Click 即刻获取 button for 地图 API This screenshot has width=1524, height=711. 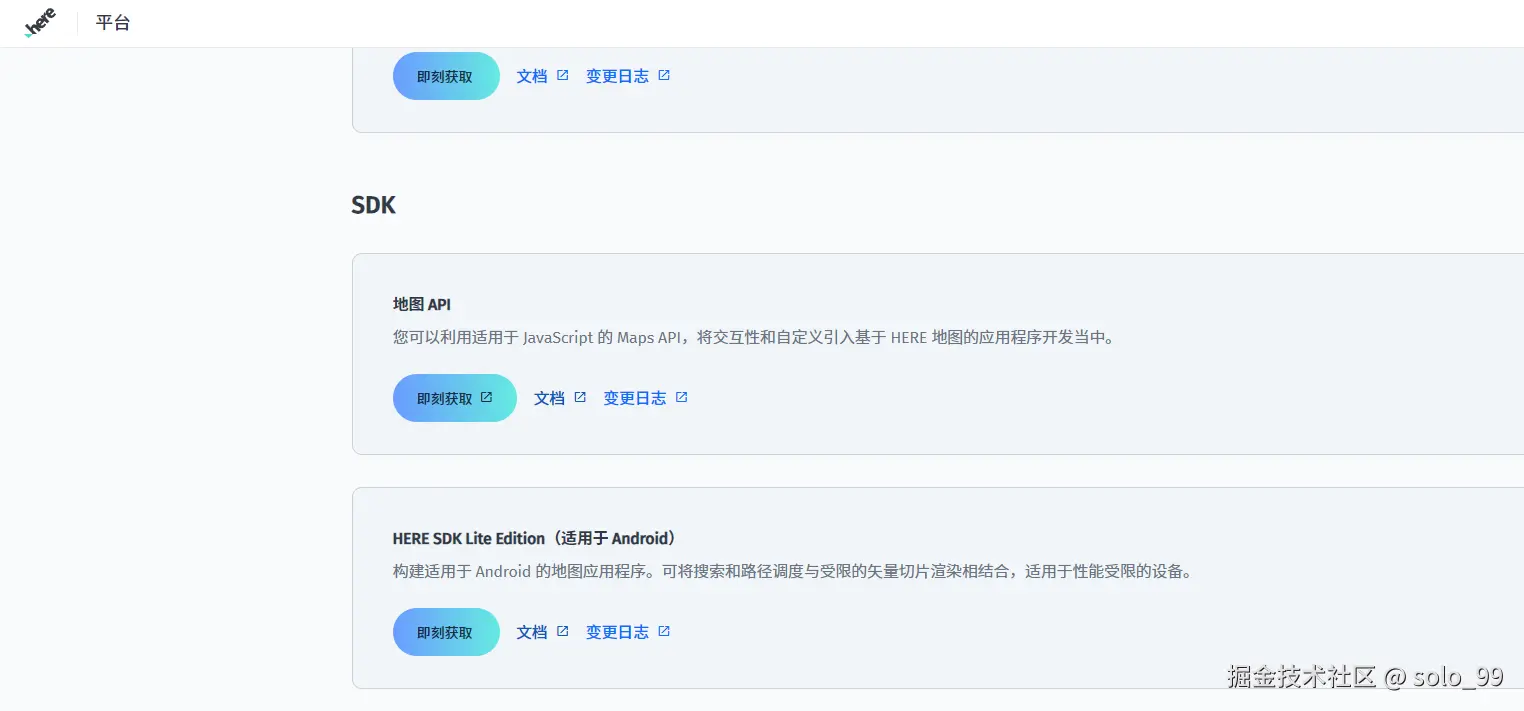(x=455, y=398)
